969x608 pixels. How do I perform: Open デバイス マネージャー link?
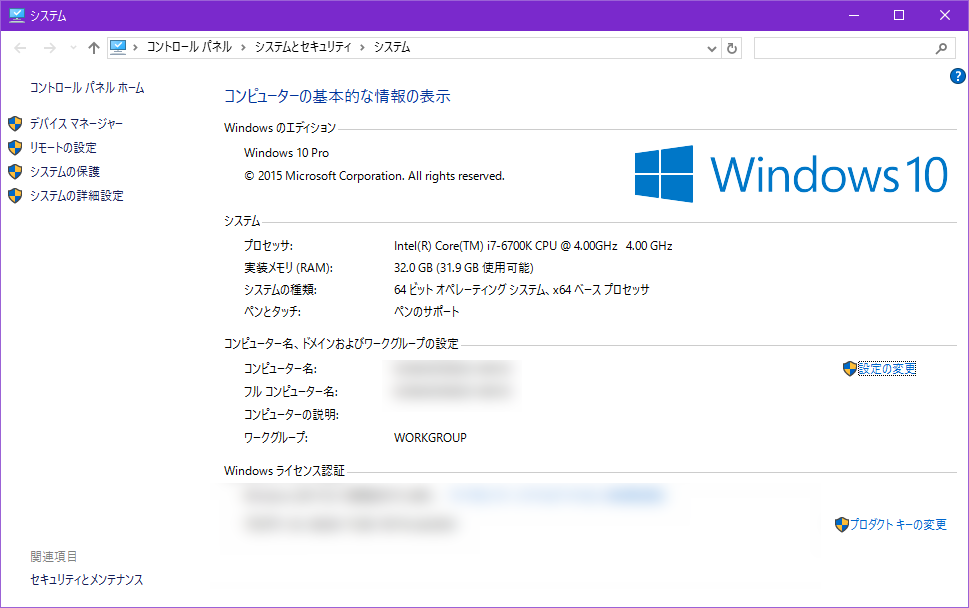[77, 124]
